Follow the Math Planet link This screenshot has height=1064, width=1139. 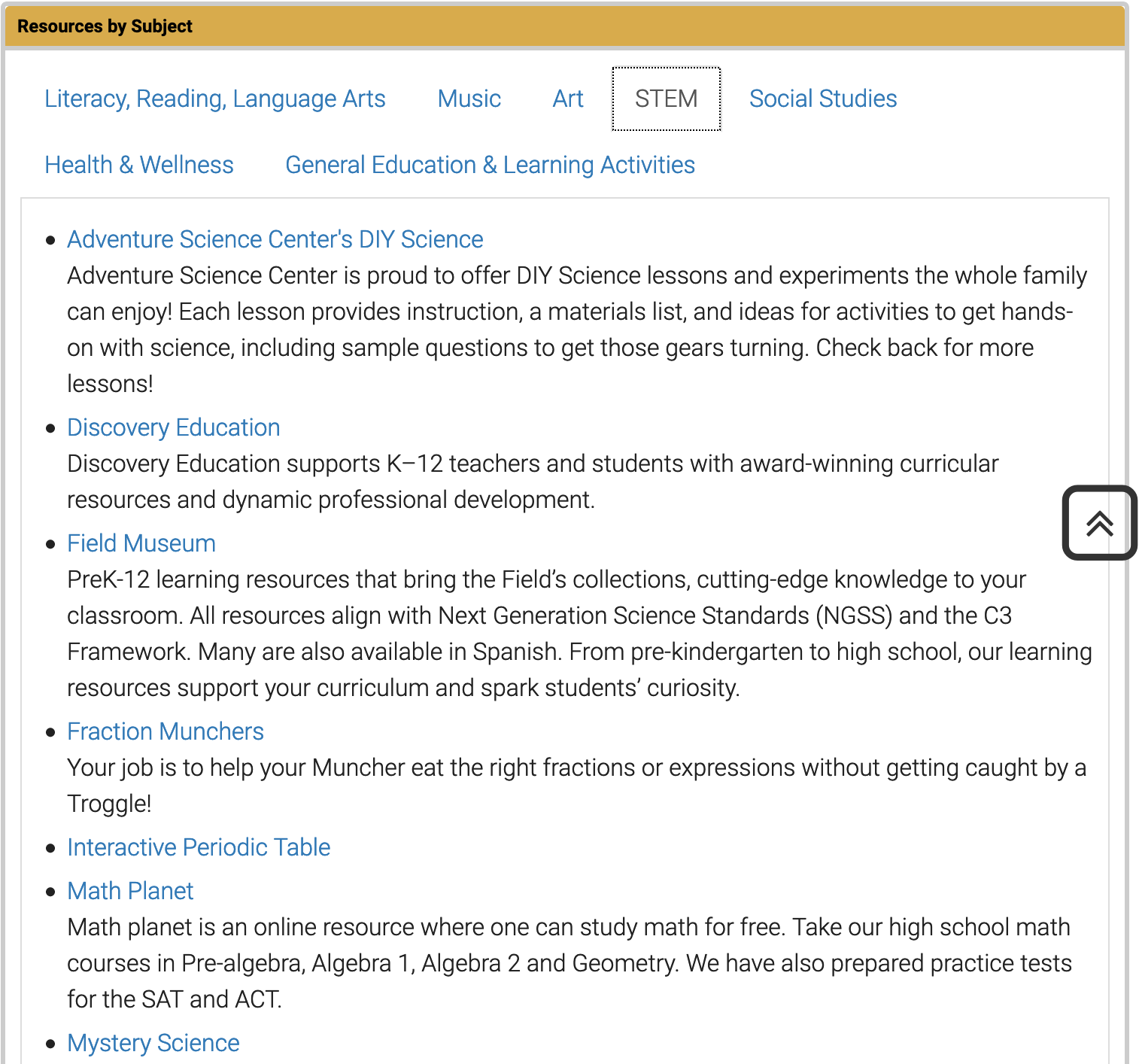pos(130,891)
